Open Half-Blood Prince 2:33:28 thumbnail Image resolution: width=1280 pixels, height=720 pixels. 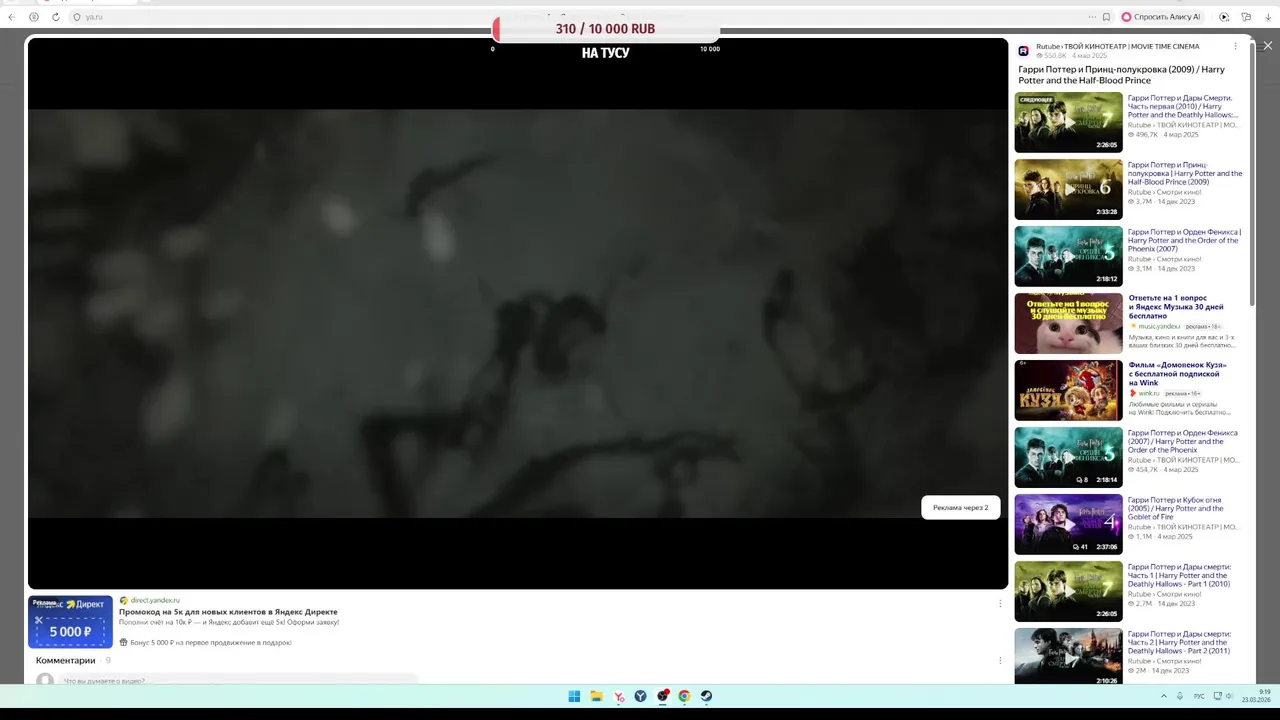click(1068, 189)
